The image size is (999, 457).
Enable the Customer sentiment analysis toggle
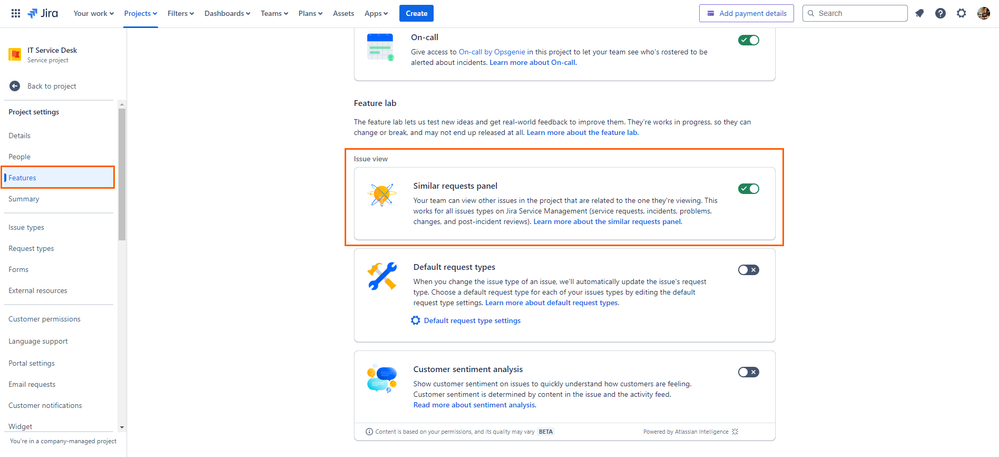tap(749, 372)
